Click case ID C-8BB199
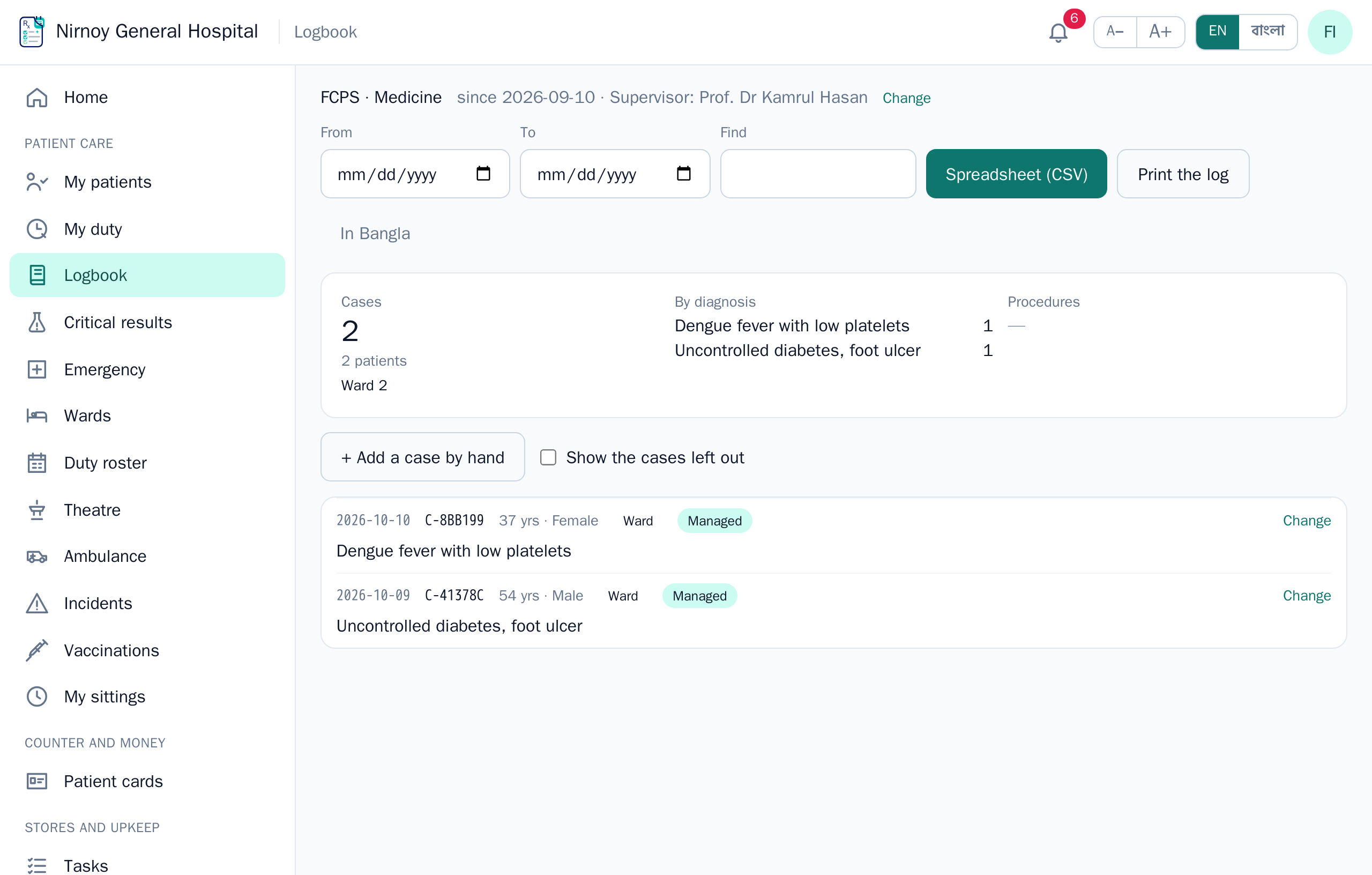1372x875 pixels. click(454, 521)
